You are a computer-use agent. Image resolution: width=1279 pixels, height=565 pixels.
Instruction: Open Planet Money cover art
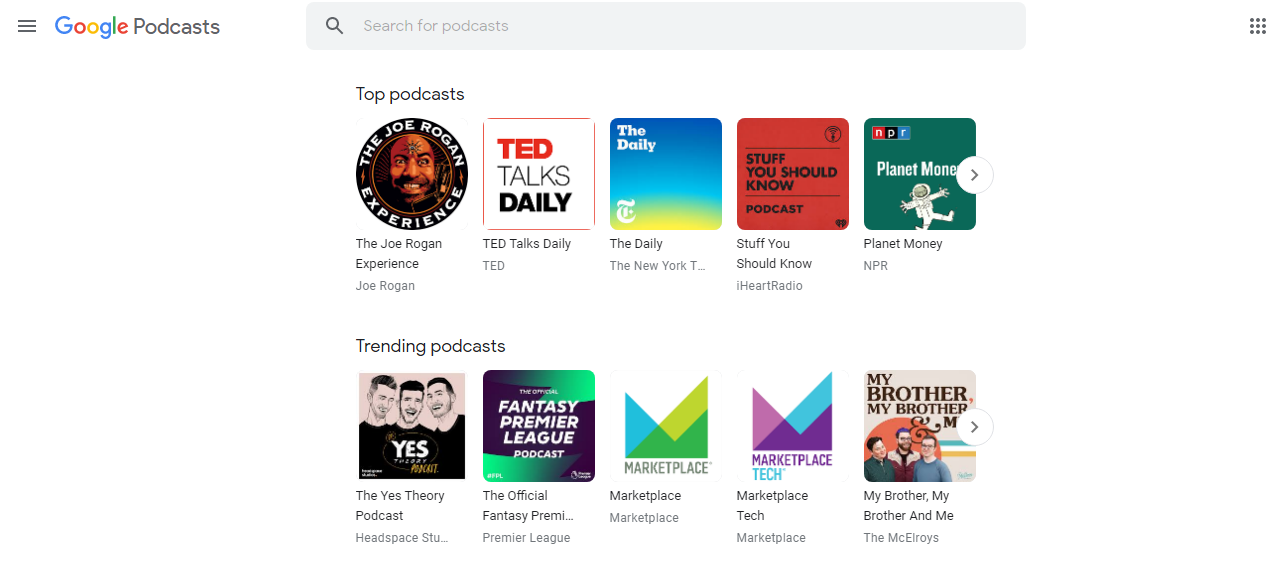[920, 174]
